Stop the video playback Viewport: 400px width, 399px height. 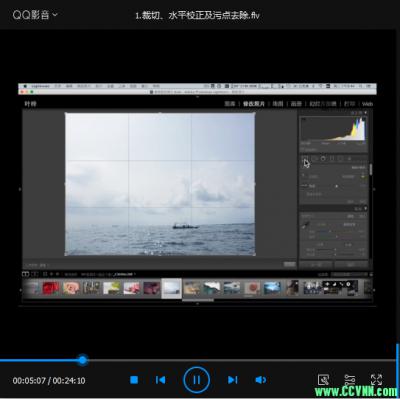click(134, 380)
